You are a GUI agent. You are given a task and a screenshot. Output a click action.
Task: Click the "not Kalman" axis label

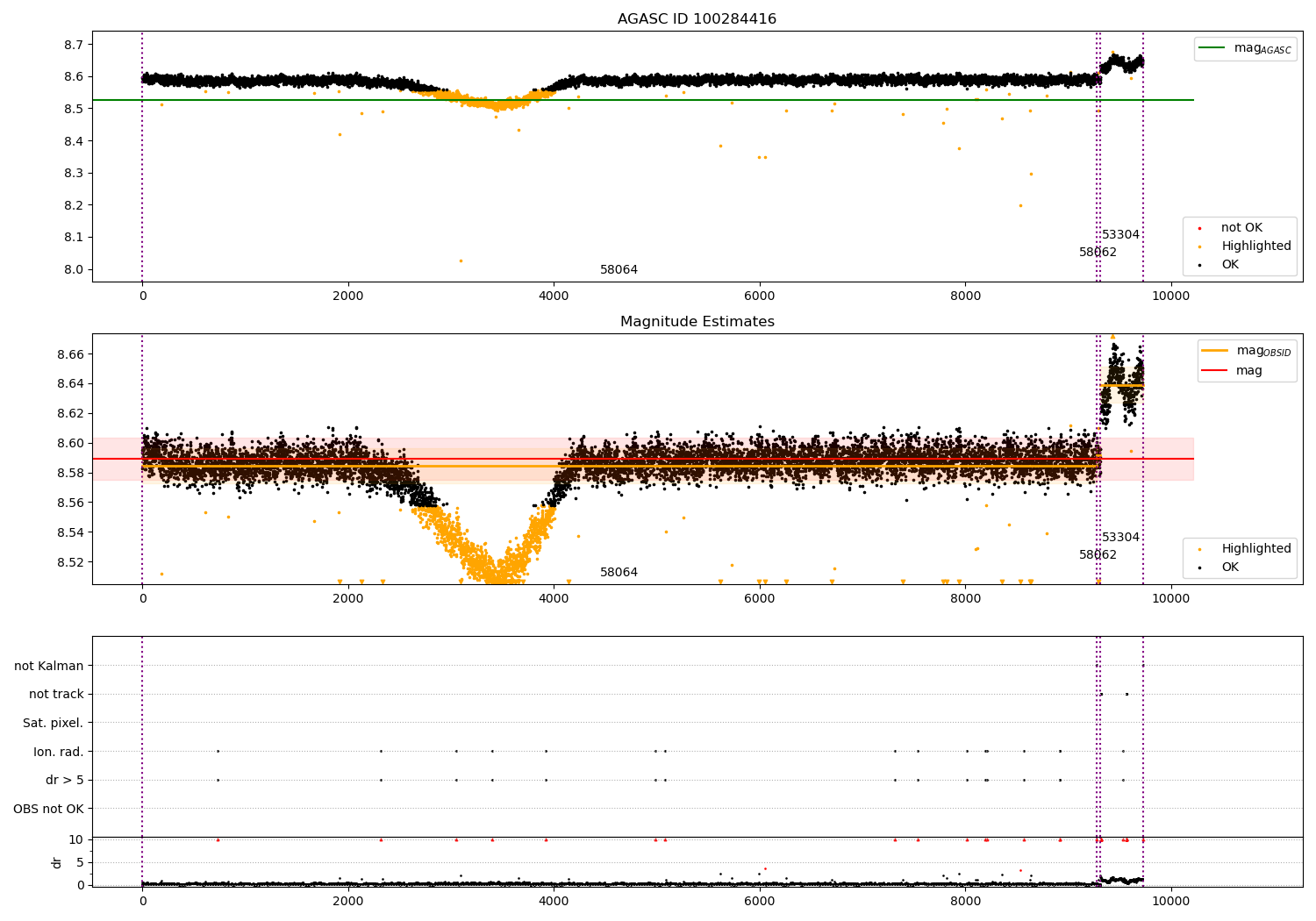[49, 666]
